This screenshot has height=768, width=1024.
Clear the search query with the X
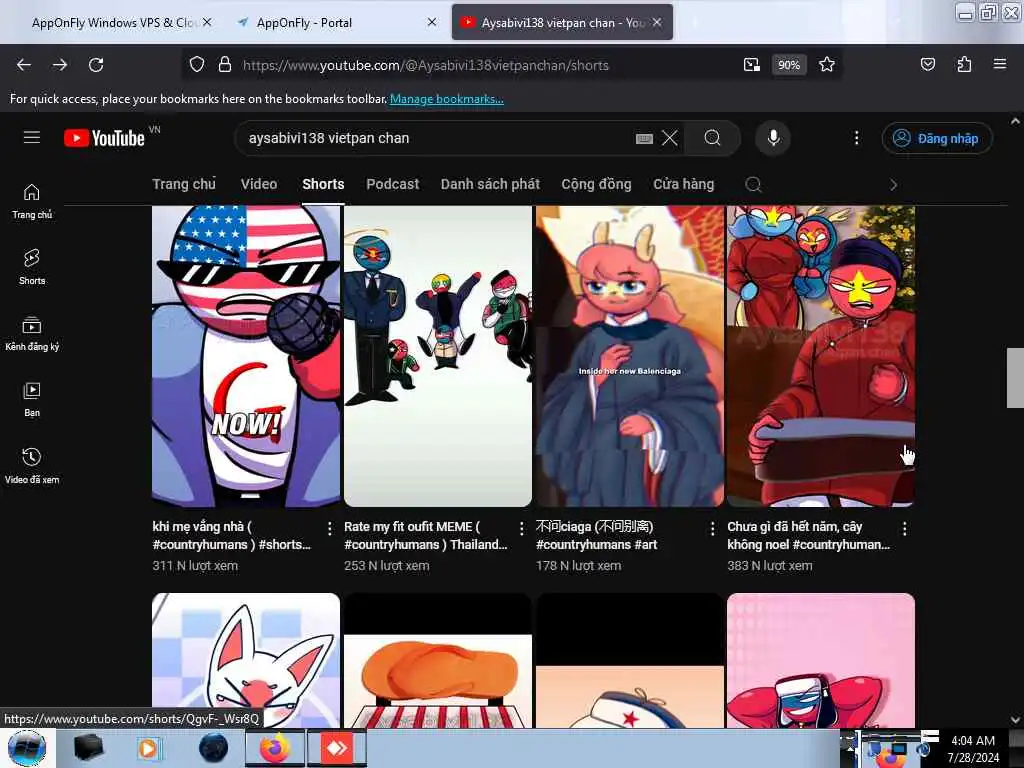click(669, 138)
